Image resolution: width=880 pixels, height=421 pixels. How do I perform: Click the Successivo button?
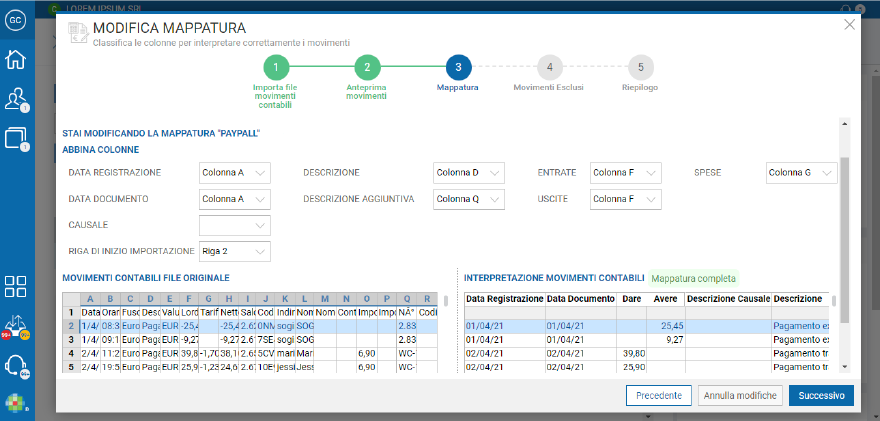pos(821,395)
